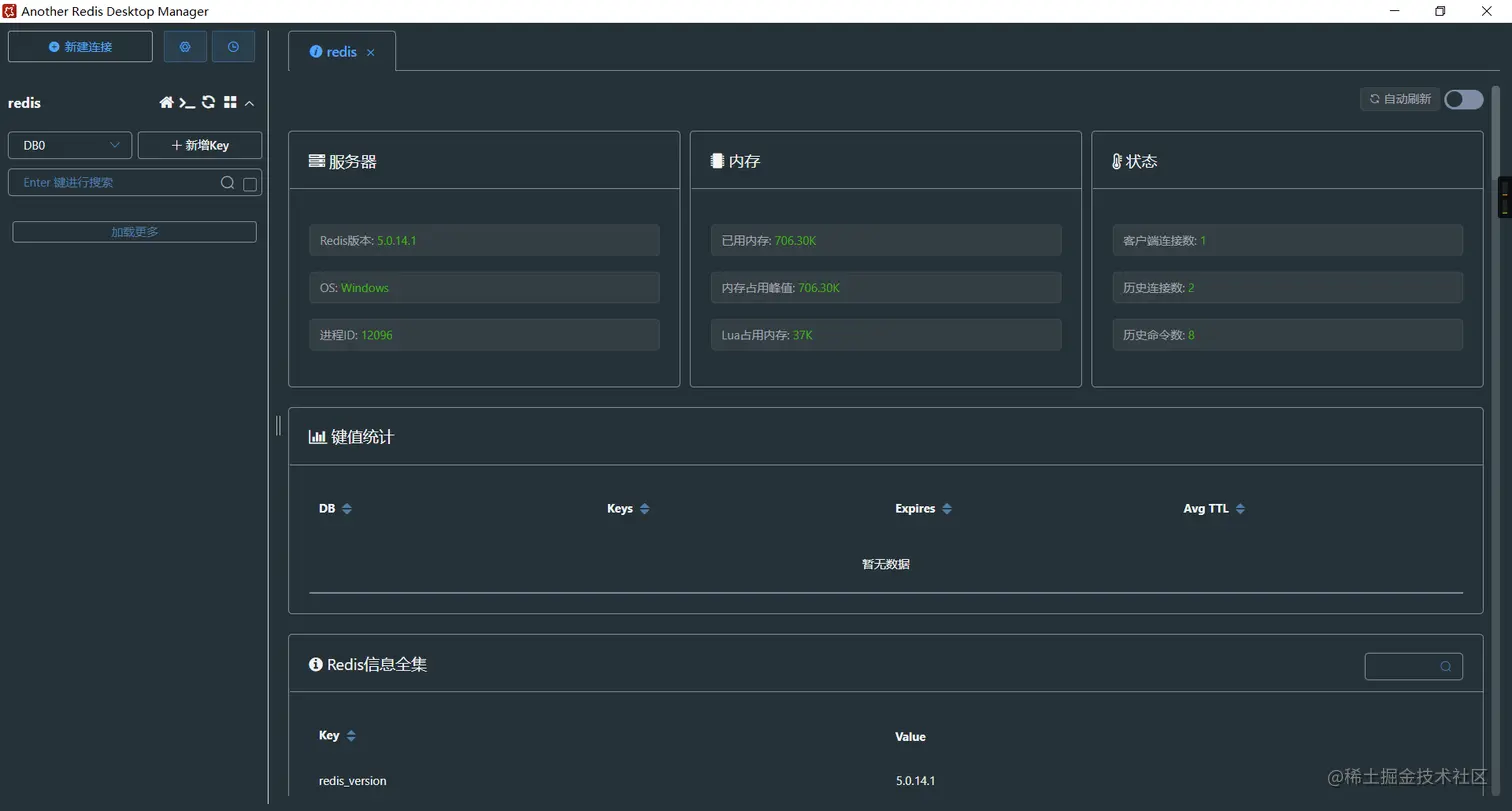This screenshot has height=811, width=1512.
Task: Click the Lua占用内存 37K tag
Action: (x=886, y=335)
